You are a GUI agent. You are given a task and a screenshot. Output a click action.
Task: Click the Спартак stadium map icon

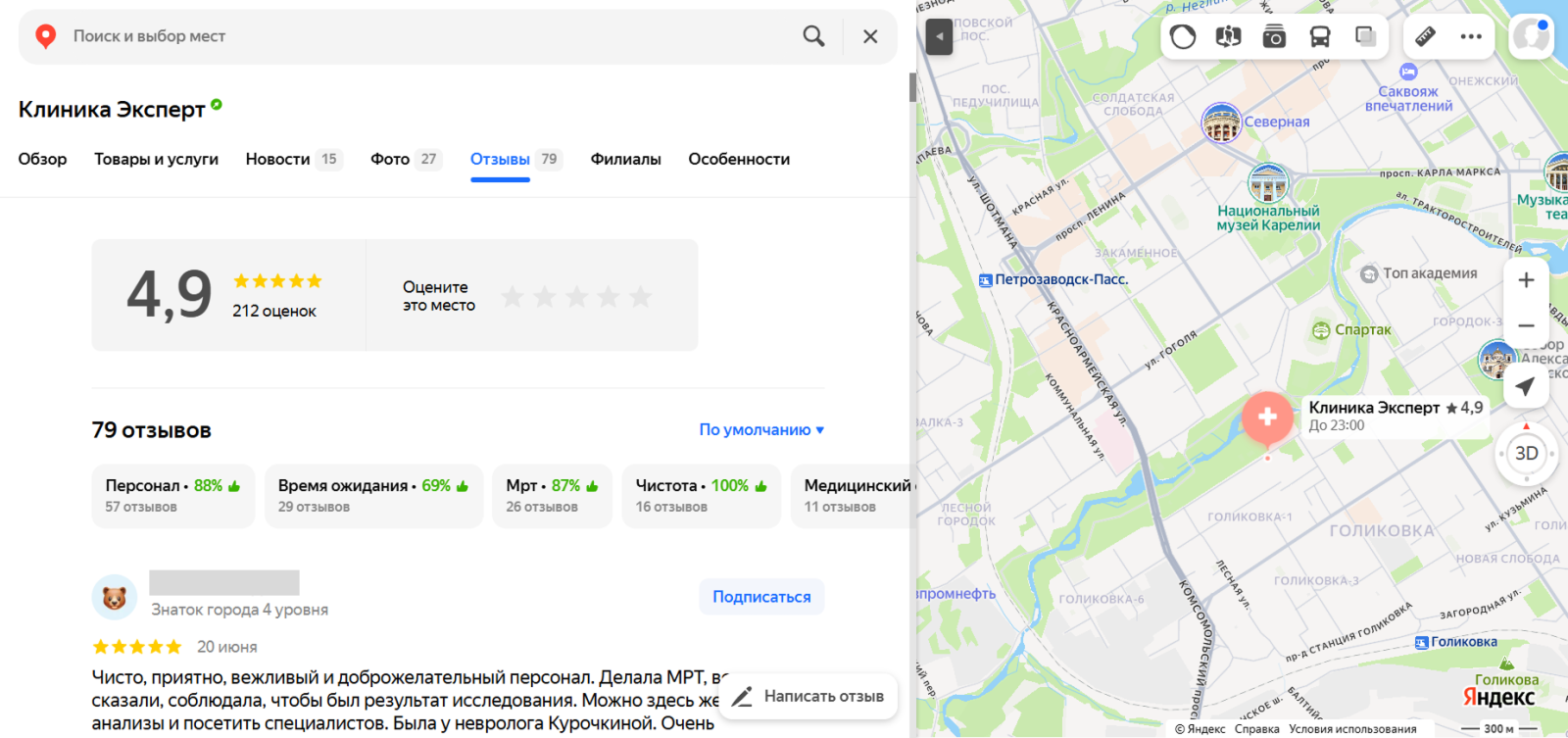click(1321, 330)
